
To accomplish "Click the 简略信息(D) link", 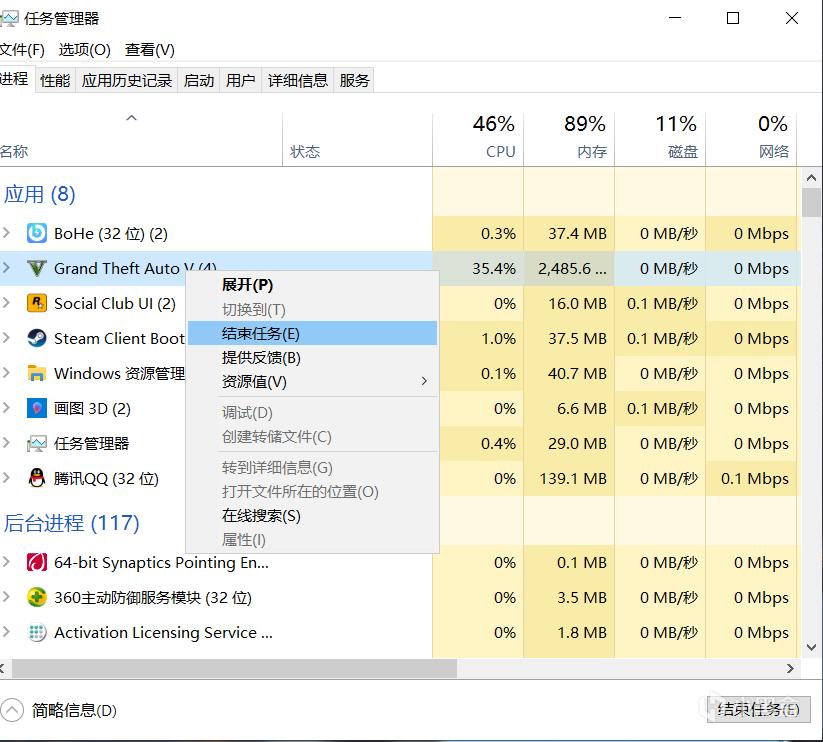I will [74, 711].
